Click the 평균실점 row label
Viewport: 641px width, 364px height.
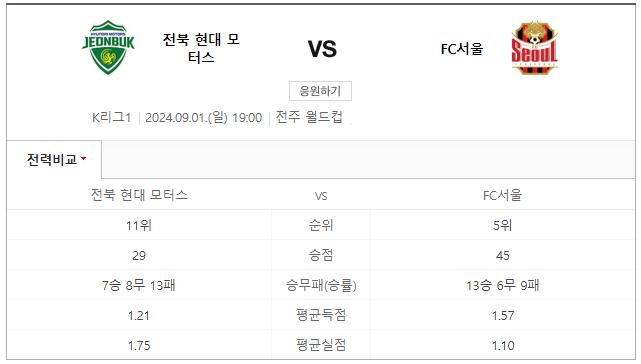coord(321,345)
